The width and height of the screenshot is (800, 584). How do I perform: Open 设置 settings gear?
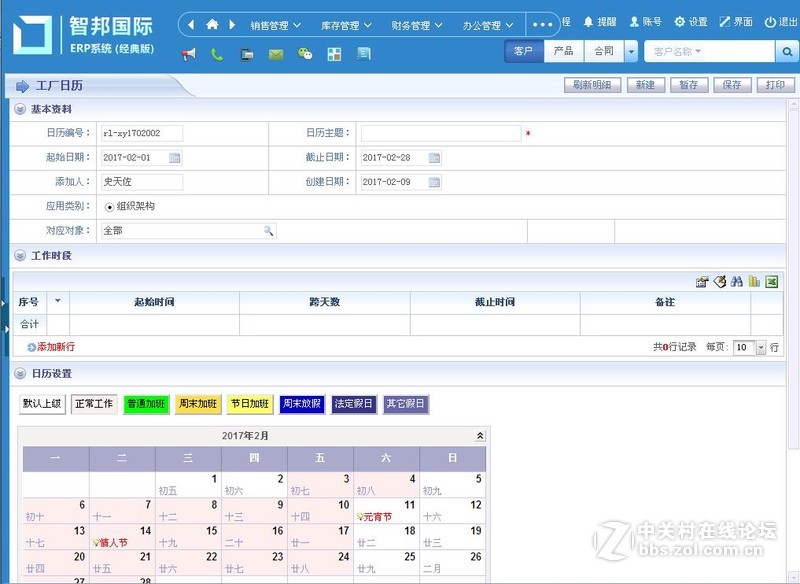click(x=691, y=22)
